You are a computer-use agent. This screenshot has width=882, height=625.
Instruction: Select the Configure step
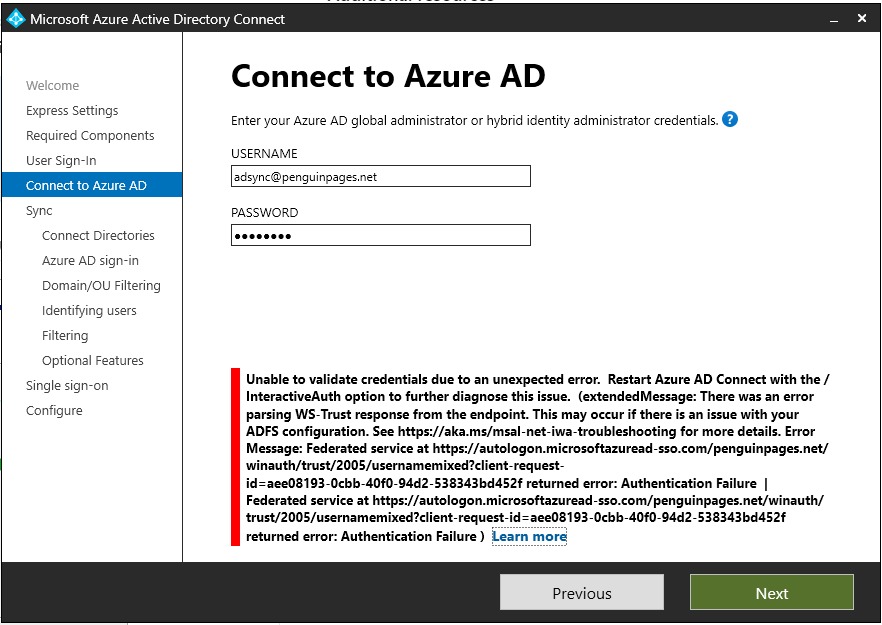coord(54,411)
